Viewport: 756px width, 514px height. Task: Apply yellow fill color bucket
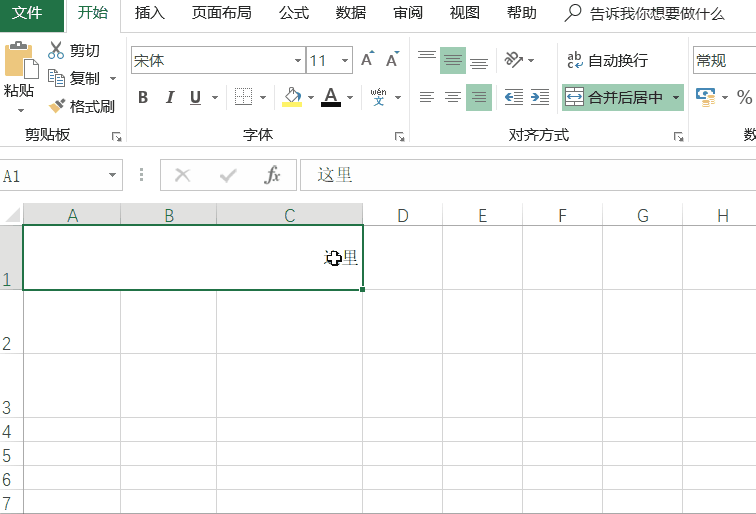coord(292,97)
